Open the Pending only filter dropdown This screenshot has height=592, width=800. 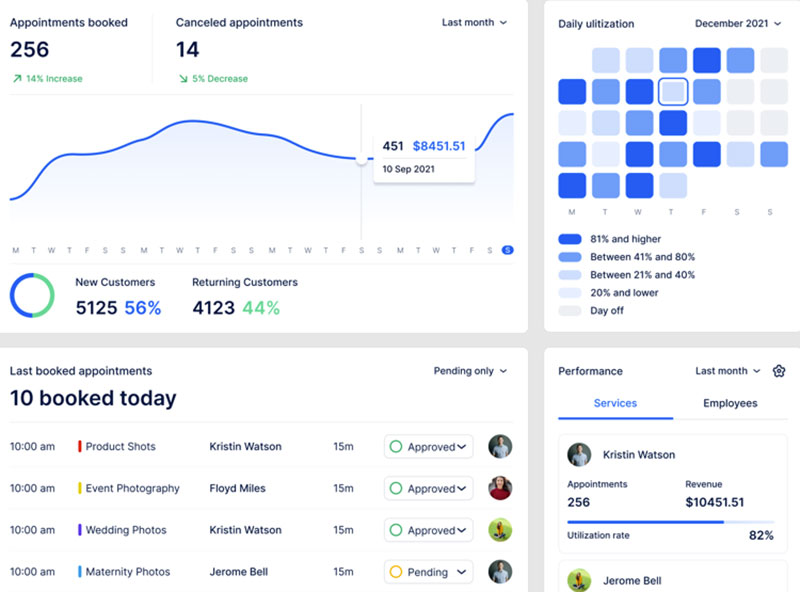click(x=470, y=371)
